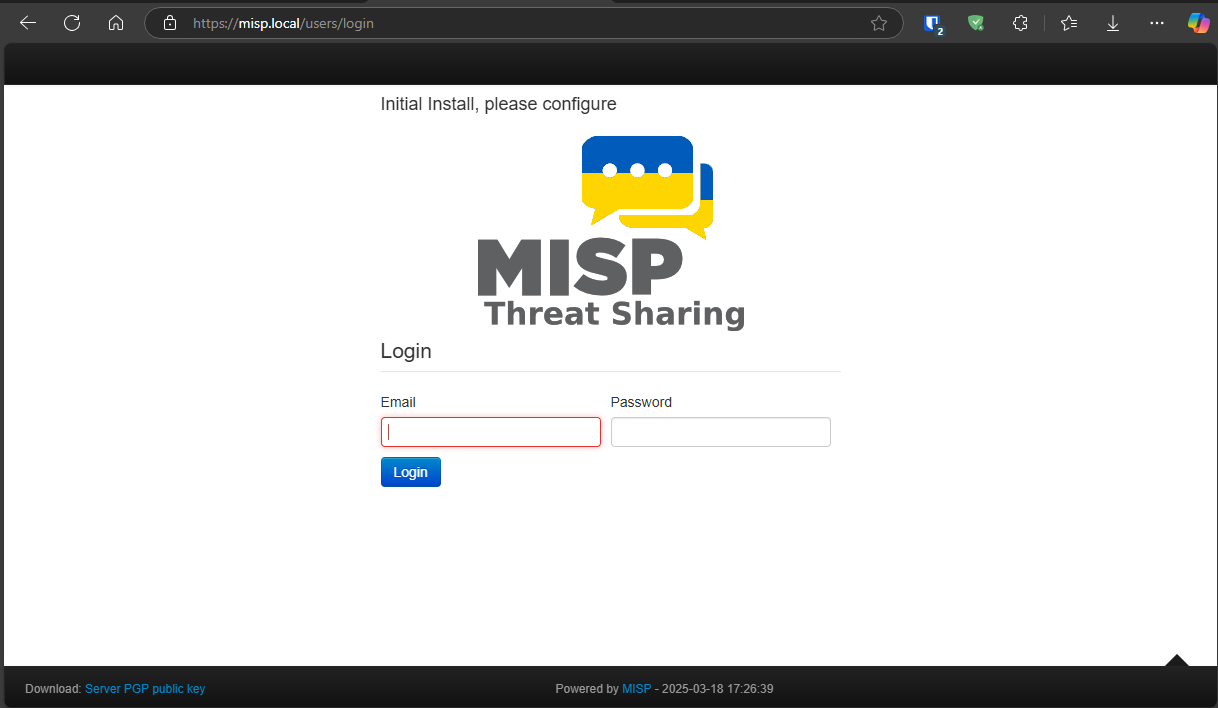Open the Bitwarden extension with badge 2

click(x=932, y=22)
